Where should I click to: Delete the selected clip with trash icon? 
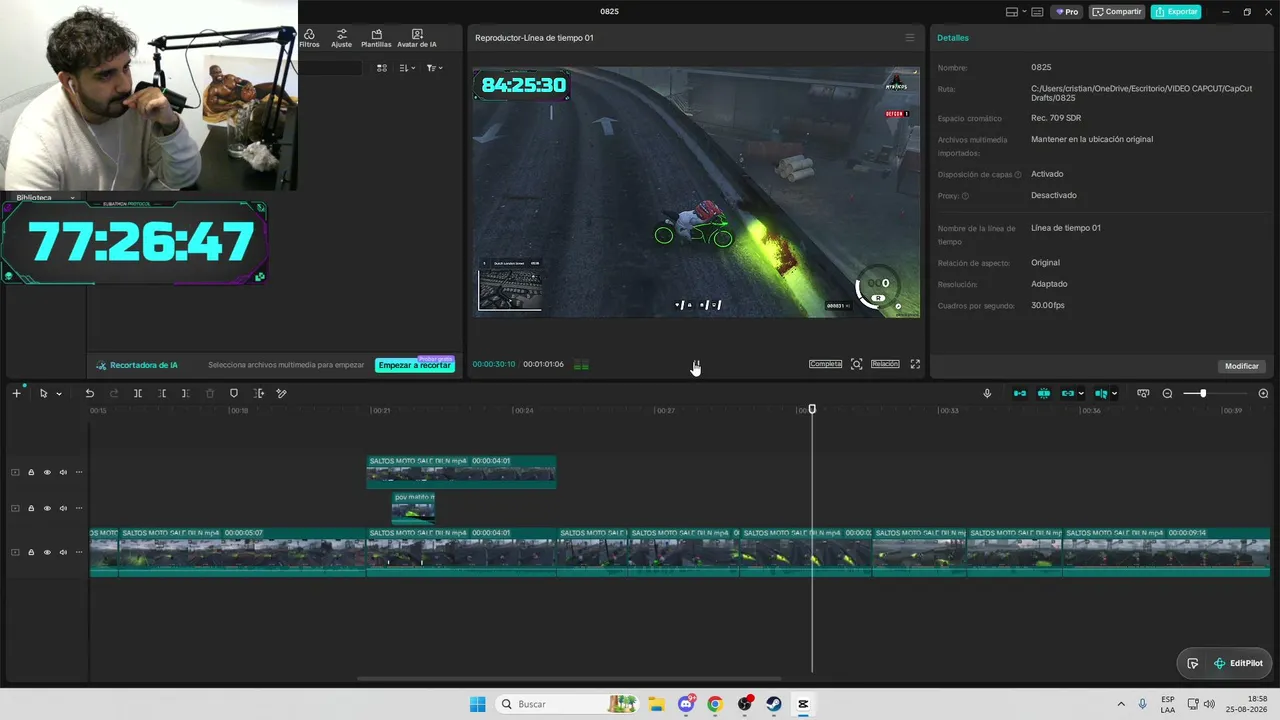click(x=210, y=393)
